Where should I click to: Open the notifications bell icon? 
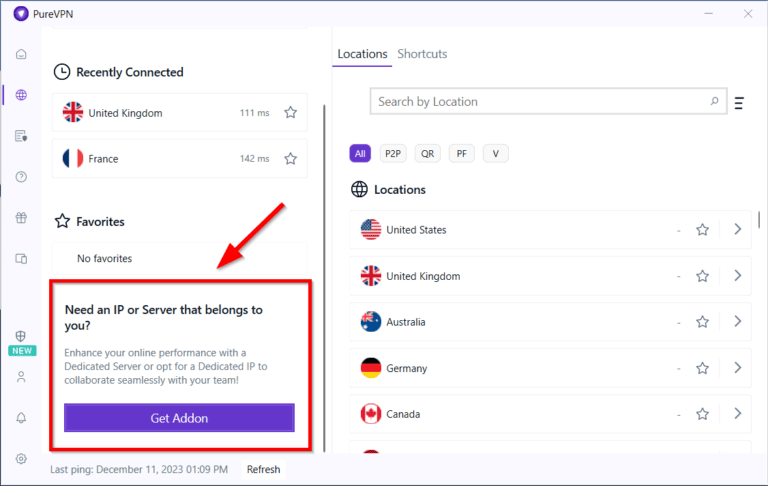[x=21, y=417]
